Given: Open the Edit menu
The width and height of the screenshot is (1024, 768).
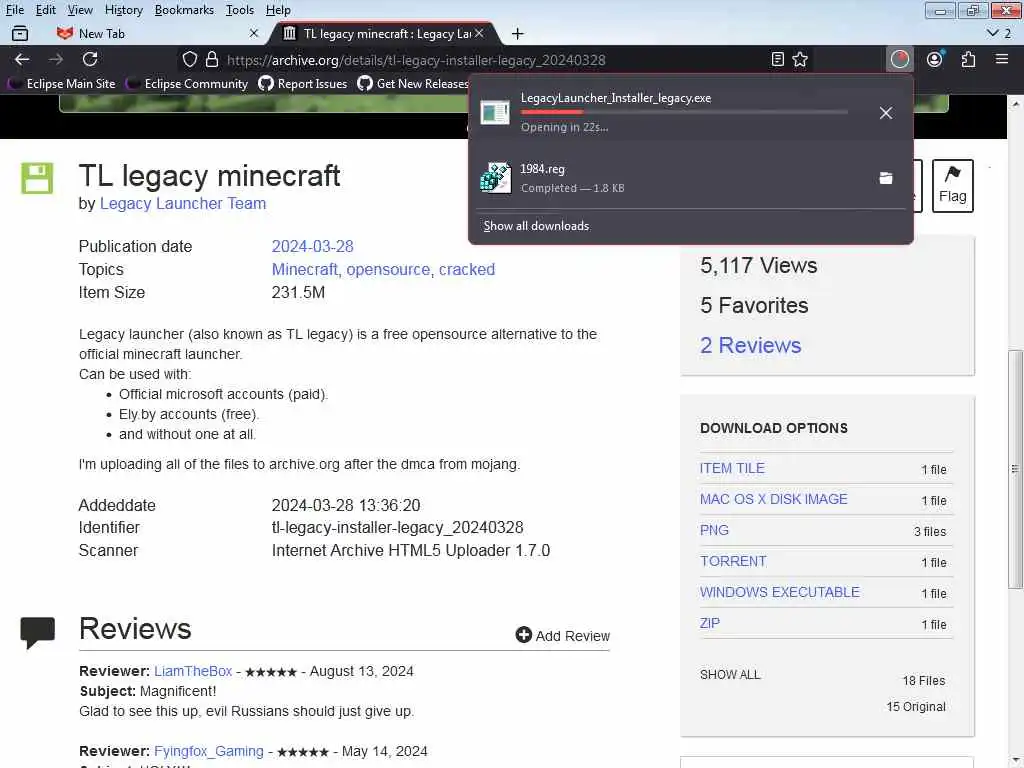Looking at the screenshot, I should [45, 10].
